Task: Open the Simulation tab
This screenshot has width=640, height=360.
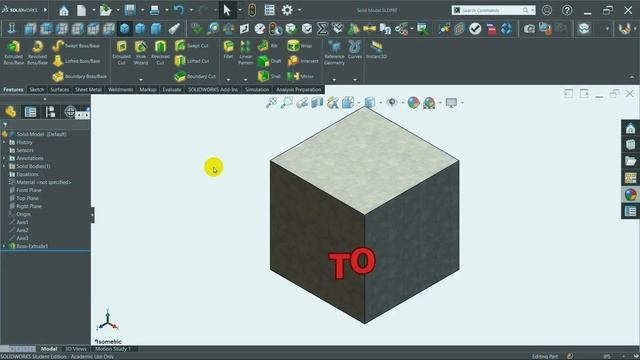Action: point(257,89)
